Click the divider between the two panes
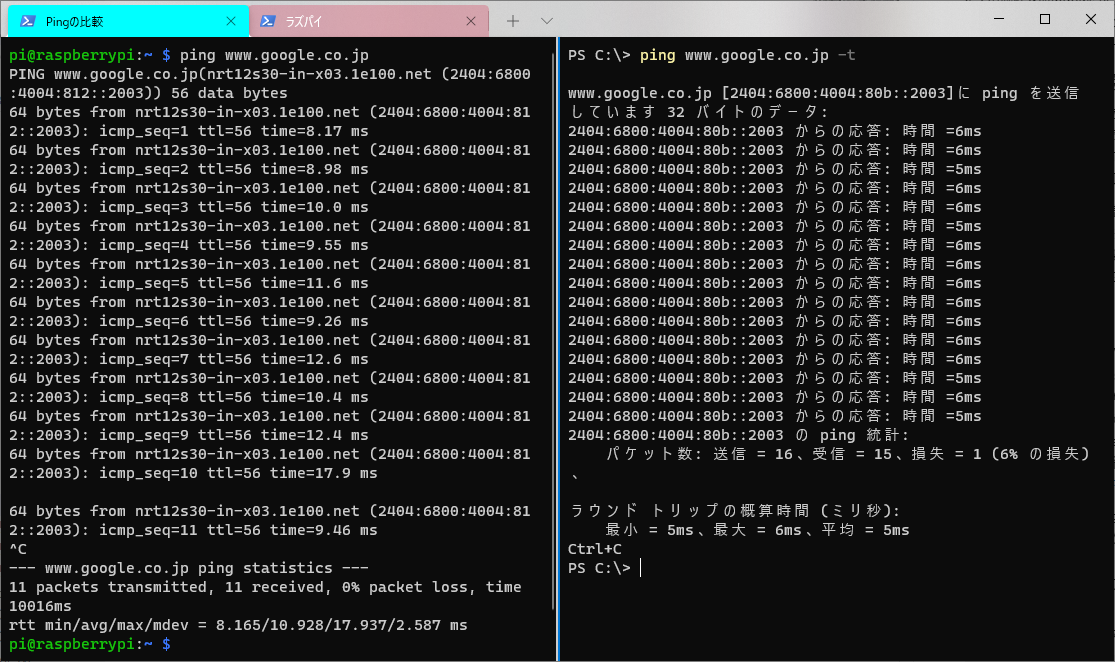Viewport: 1115px width, 662px height. point(559,350)
